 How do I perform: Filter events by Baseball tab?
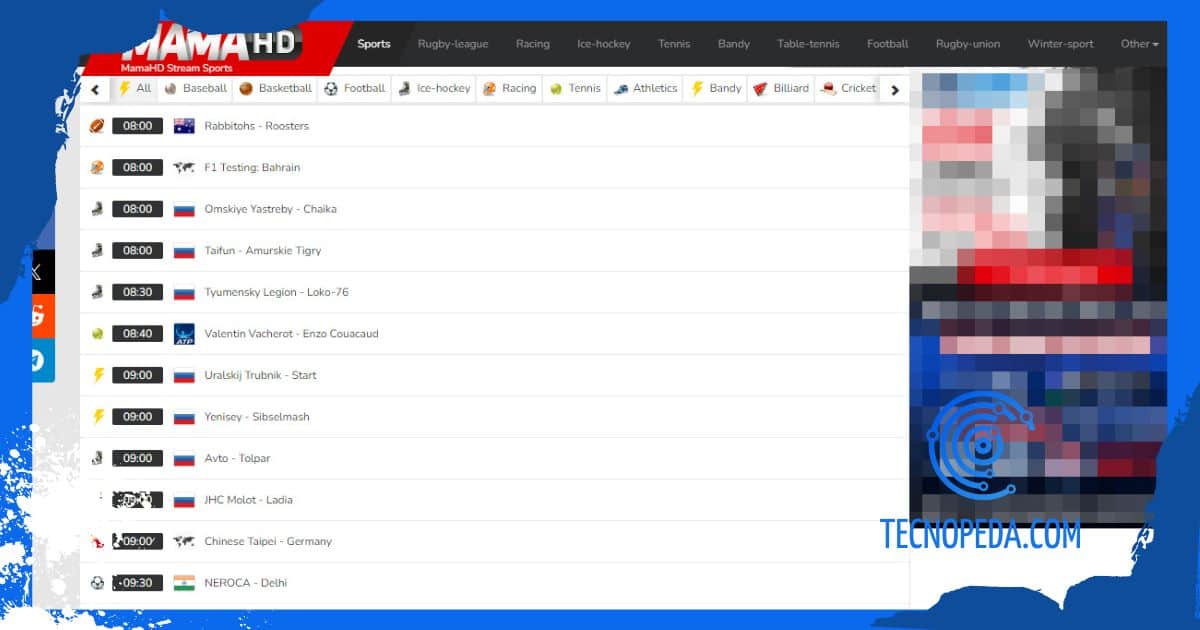196,88
